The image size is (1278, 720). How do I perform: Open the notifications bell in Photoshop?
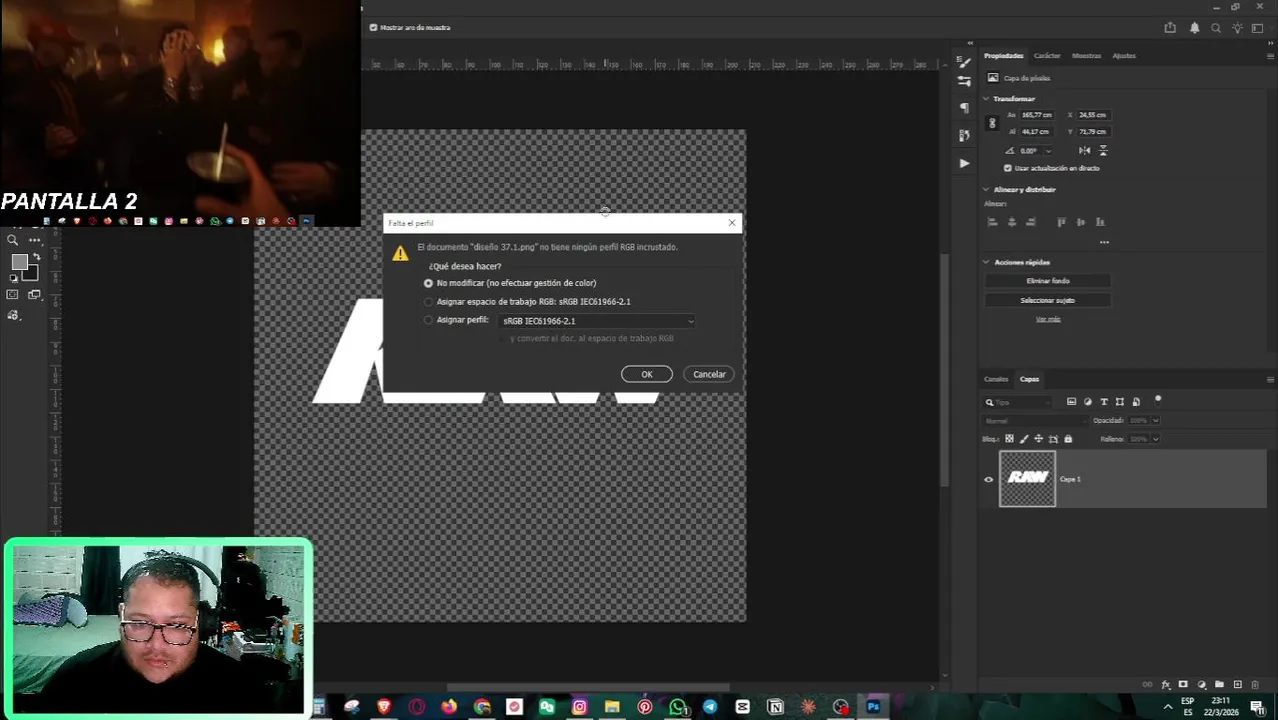click(x=1194, y=28)
